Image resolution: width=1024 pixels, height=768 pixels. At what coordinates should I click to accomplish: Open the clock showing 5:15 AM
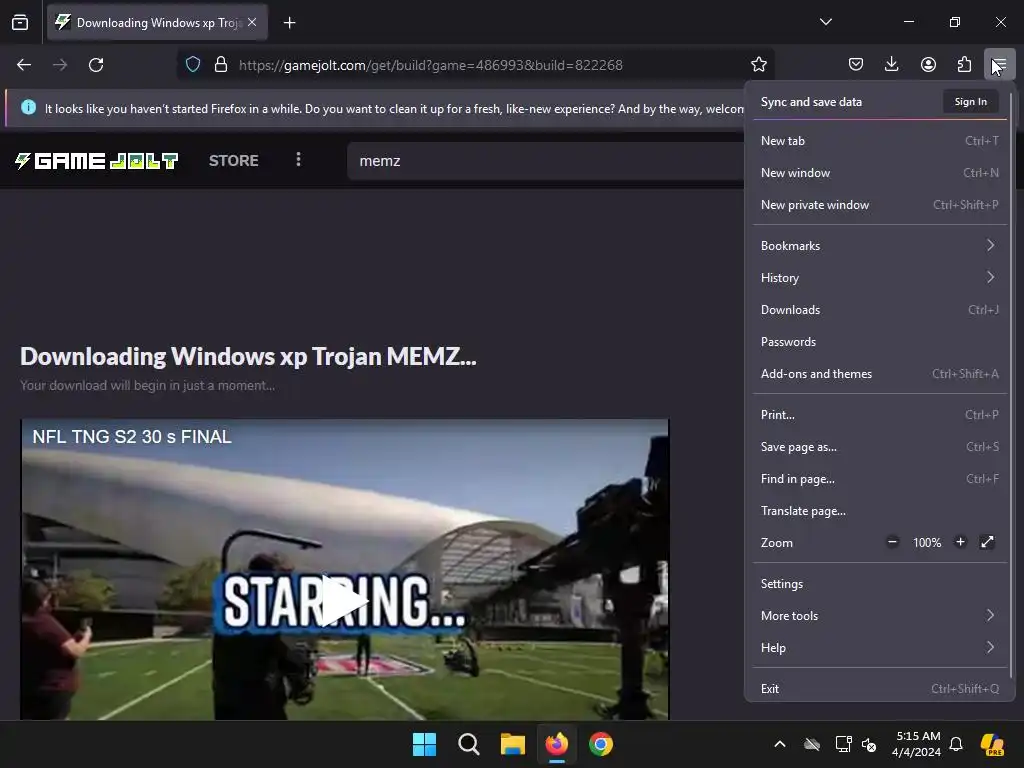coord(917,744)
